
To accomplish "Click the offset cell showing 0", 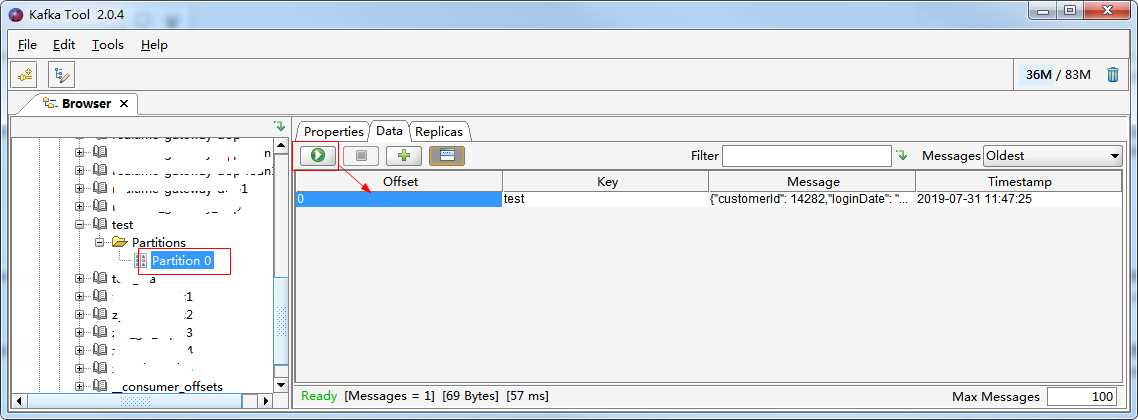I will point(398,199).
